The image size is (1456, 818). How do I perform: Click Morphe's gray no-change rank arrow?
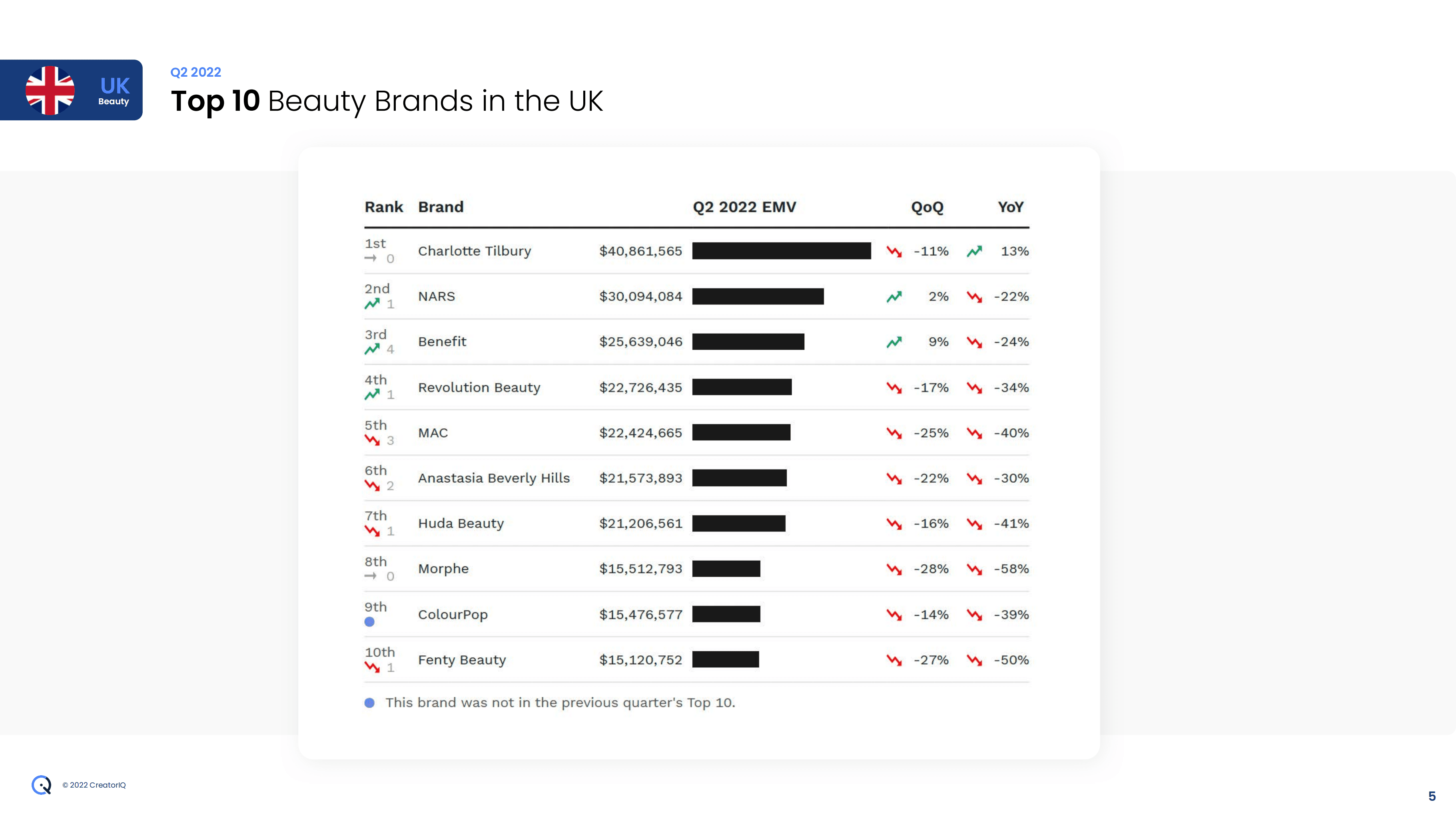pos(371,576)
